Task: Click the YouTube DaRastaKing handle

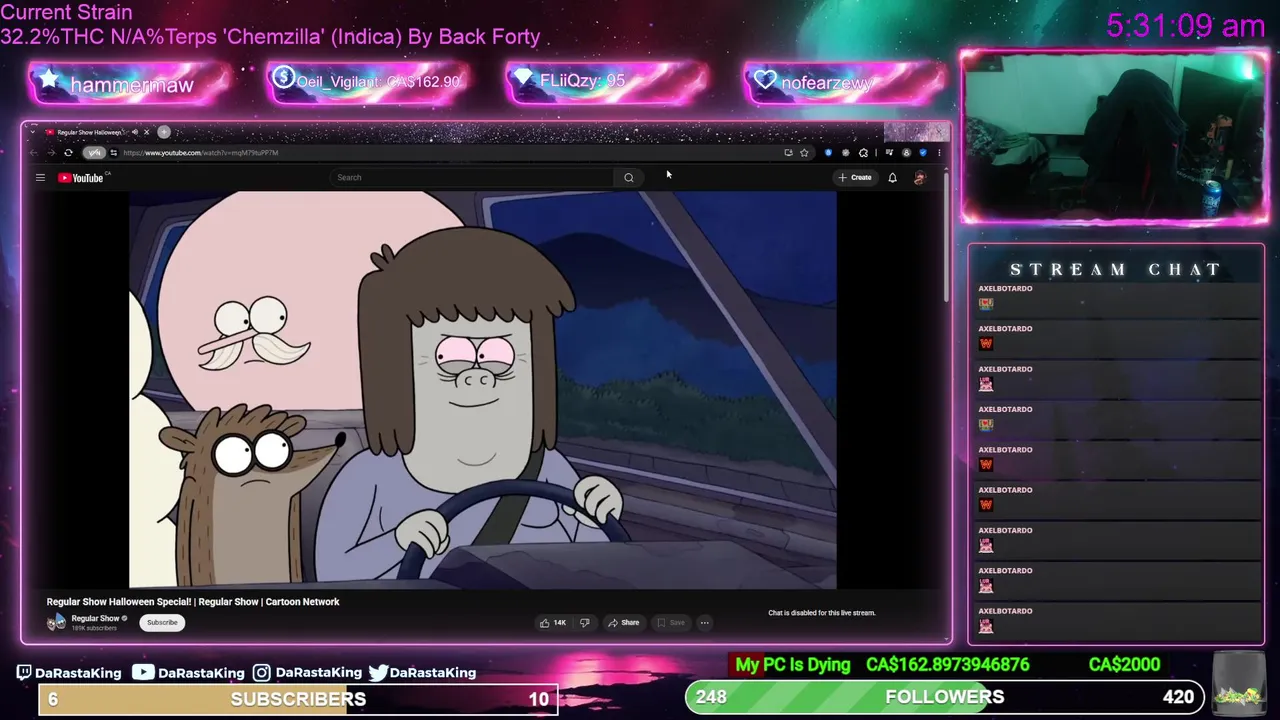Action: point(188,673)
